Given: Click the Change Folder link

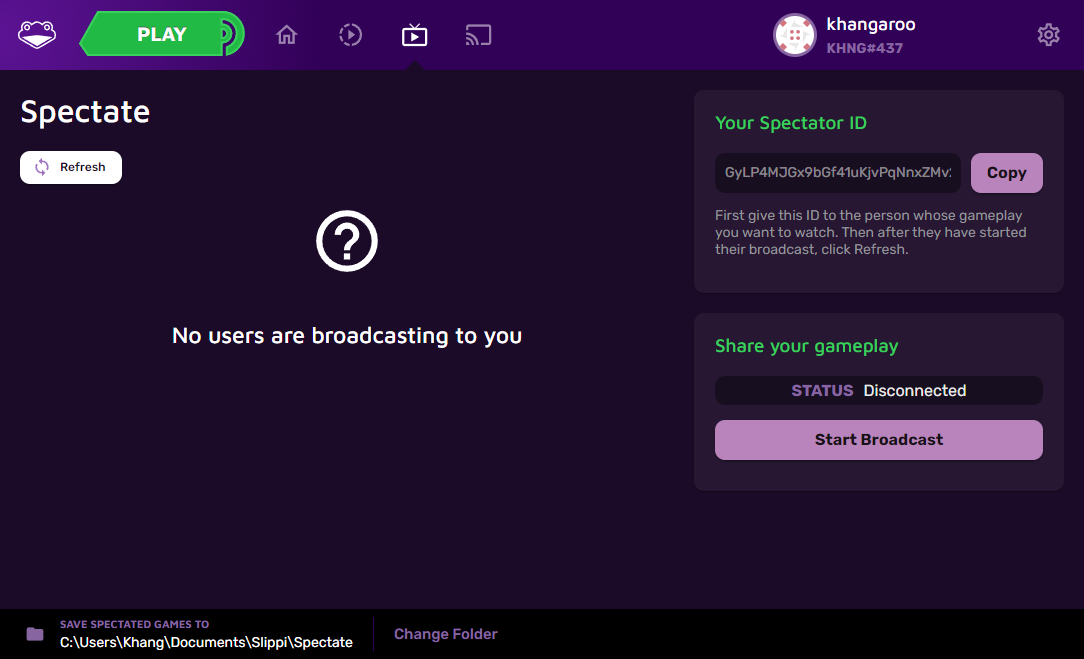Looking at the screenshot, I should pyautogui.click(x=445, y=634).
